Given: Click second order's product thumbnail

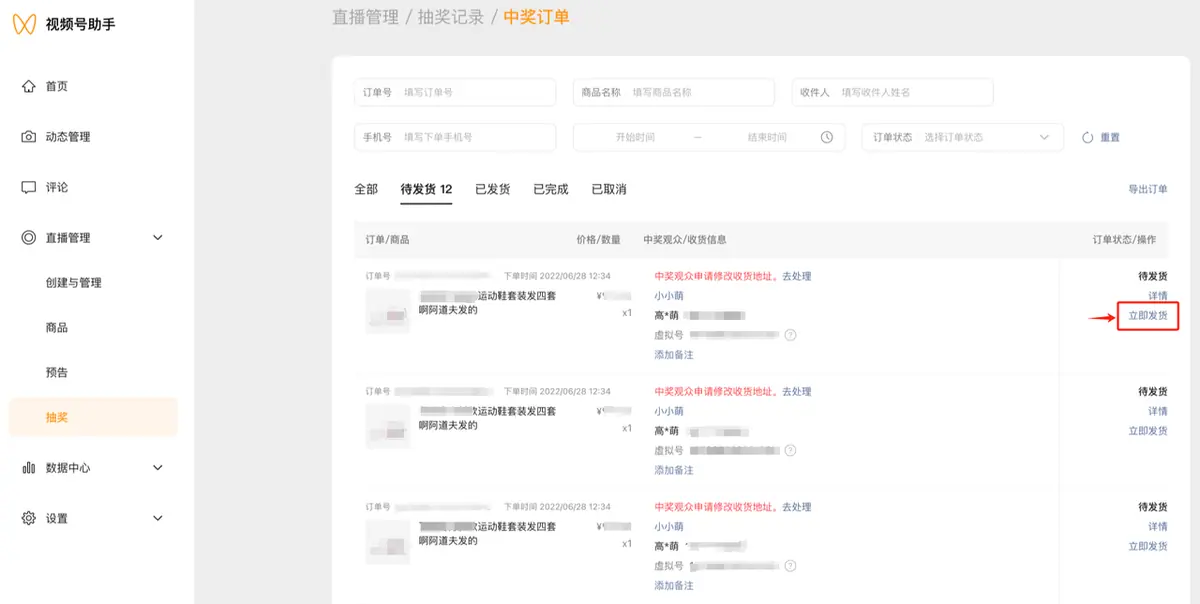Looking at the screenshot, I should pyautogui.click(x=388, y=426).
